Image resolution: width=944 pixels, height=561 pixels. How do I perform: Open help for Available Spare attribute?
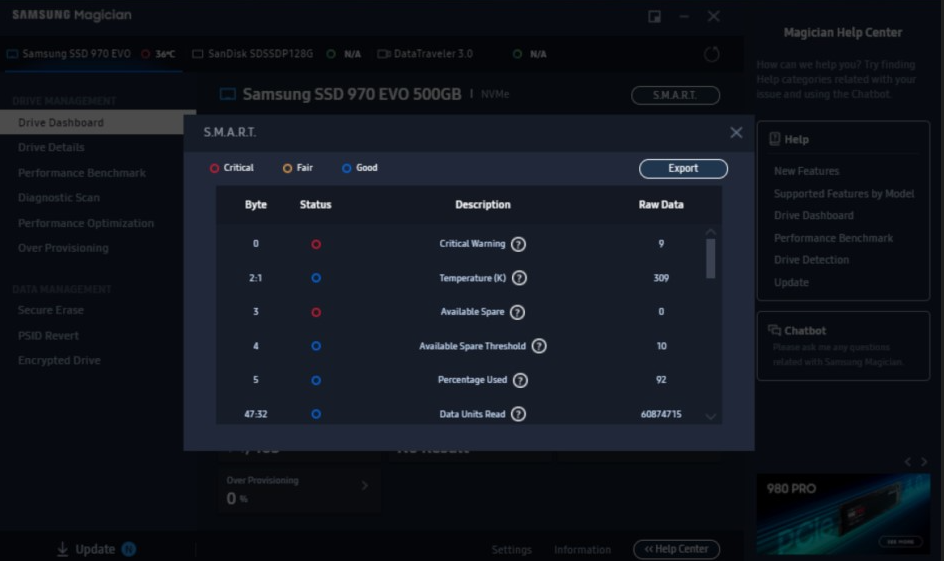click(x=517, y=312)
